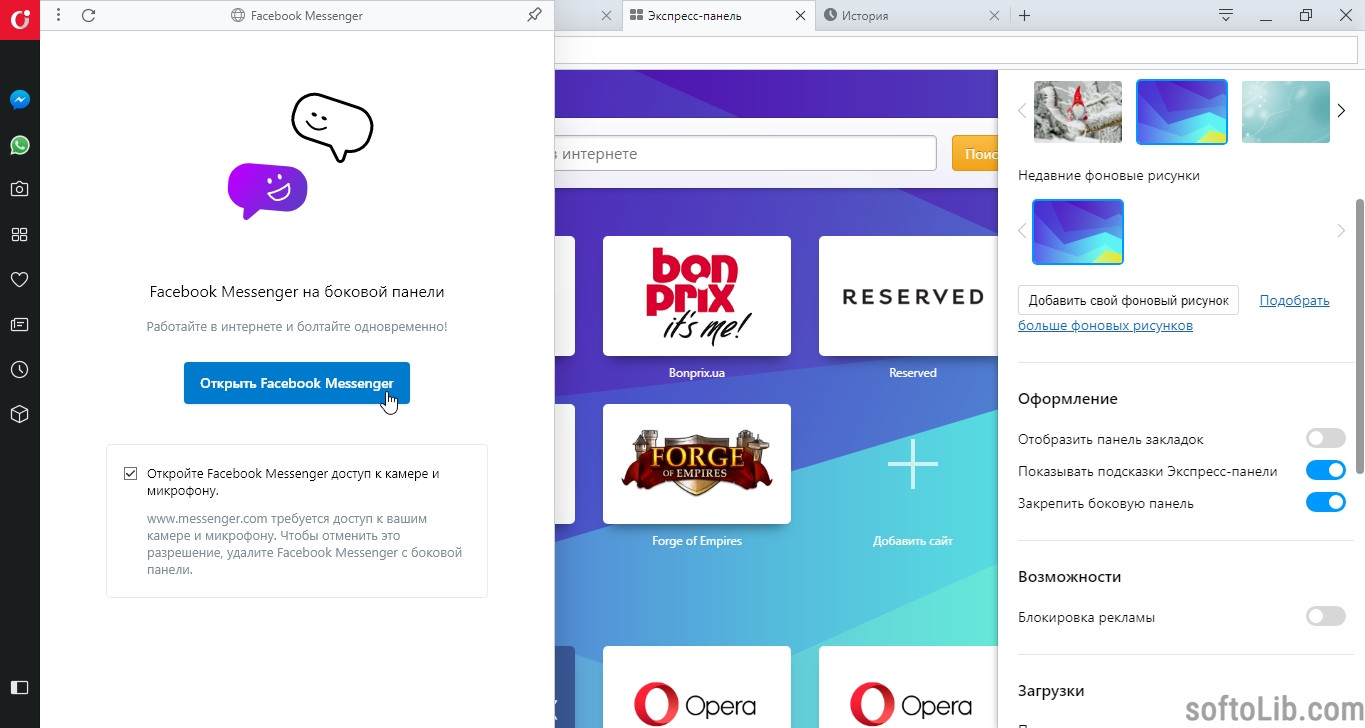1365x728 pixels.
Task: Open Speed Dial grid sidebar icon
Action: tap(19, 235)
